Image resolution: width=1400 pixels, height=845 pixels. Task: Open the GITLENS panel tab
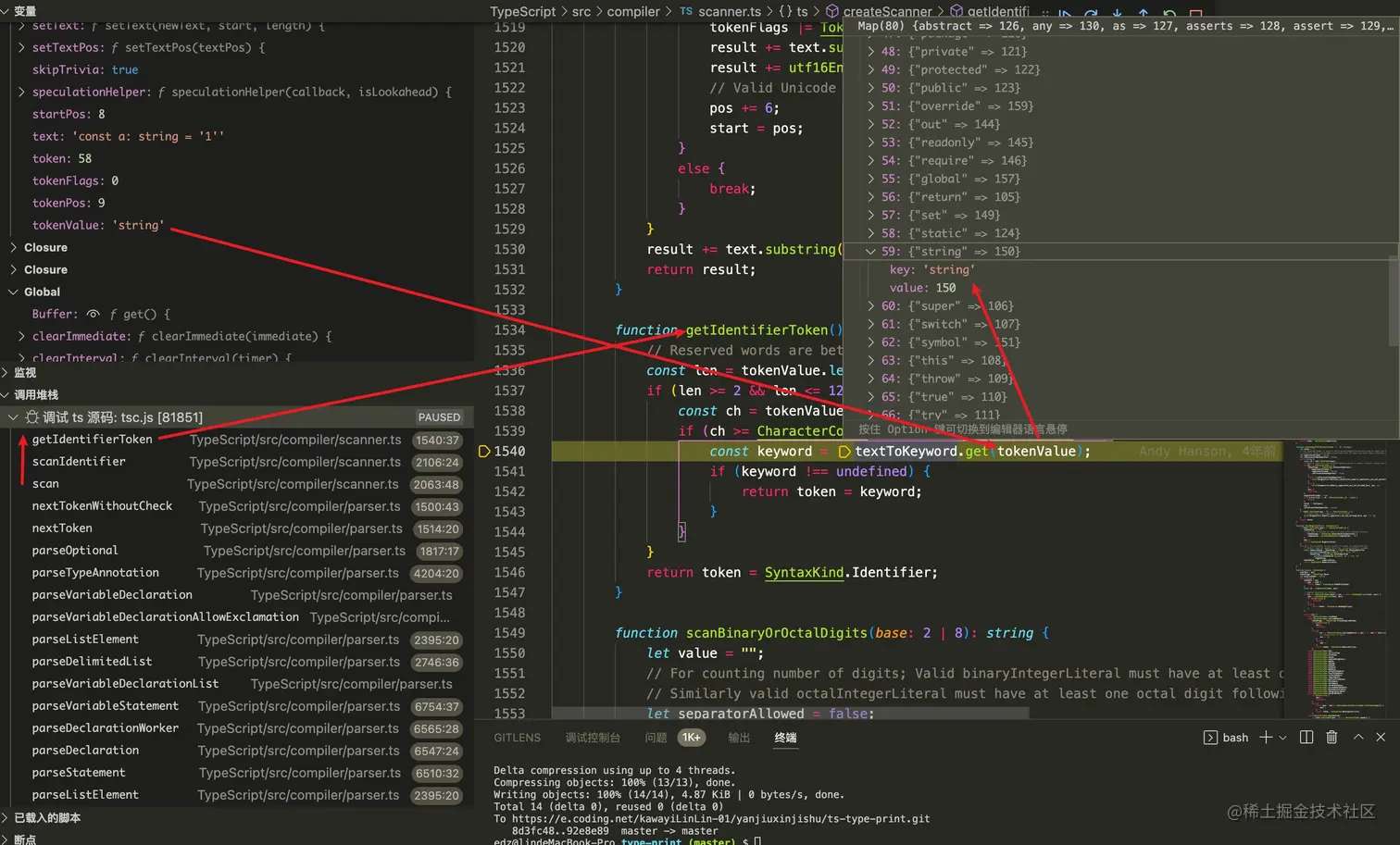(x=517, y=738)
